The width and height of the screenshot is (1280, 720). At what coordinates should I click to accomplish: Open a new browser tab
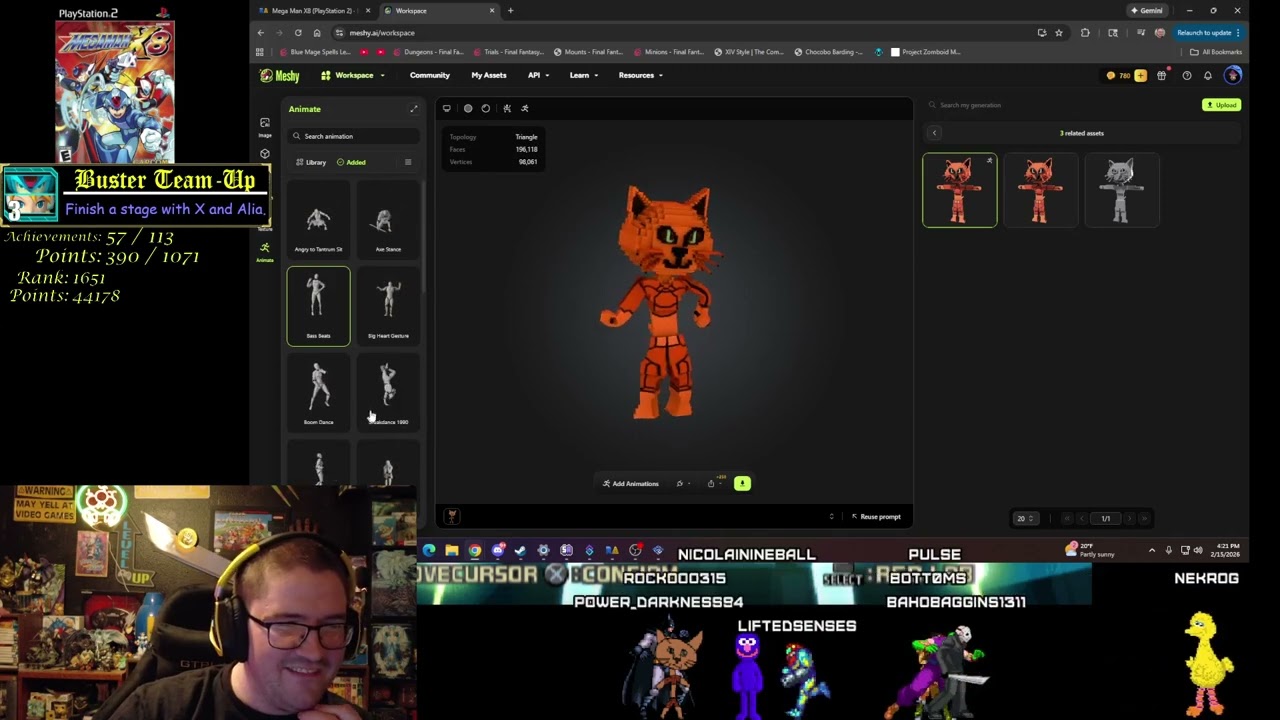[x=510, y=10]
